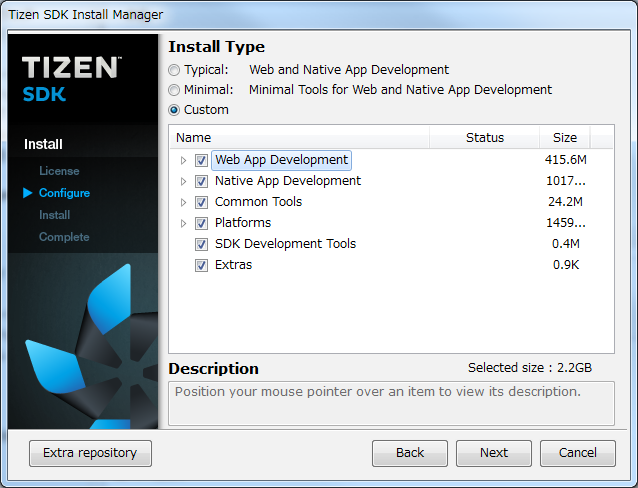Uncheck the Native App Development checkbox

(x=201, y=181)
